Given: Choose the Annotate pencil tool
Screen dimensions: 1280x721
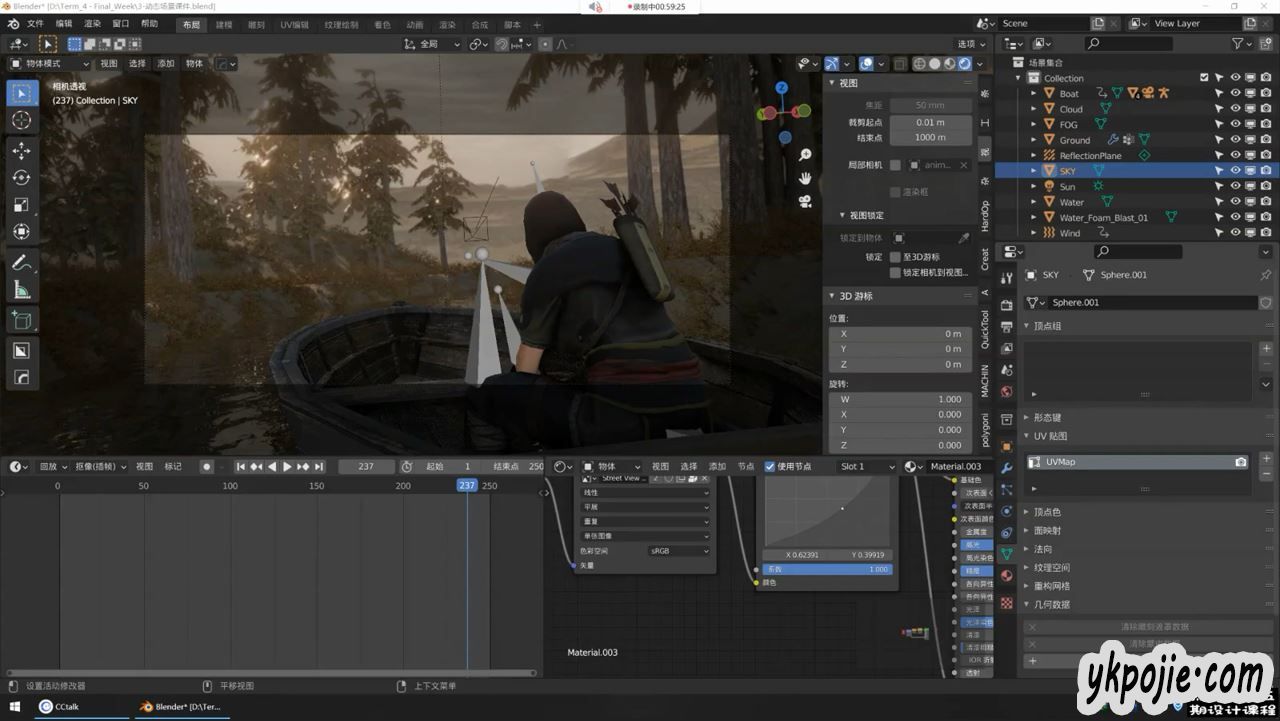Looking at the screenshot, I should click(x=21, y=263).
